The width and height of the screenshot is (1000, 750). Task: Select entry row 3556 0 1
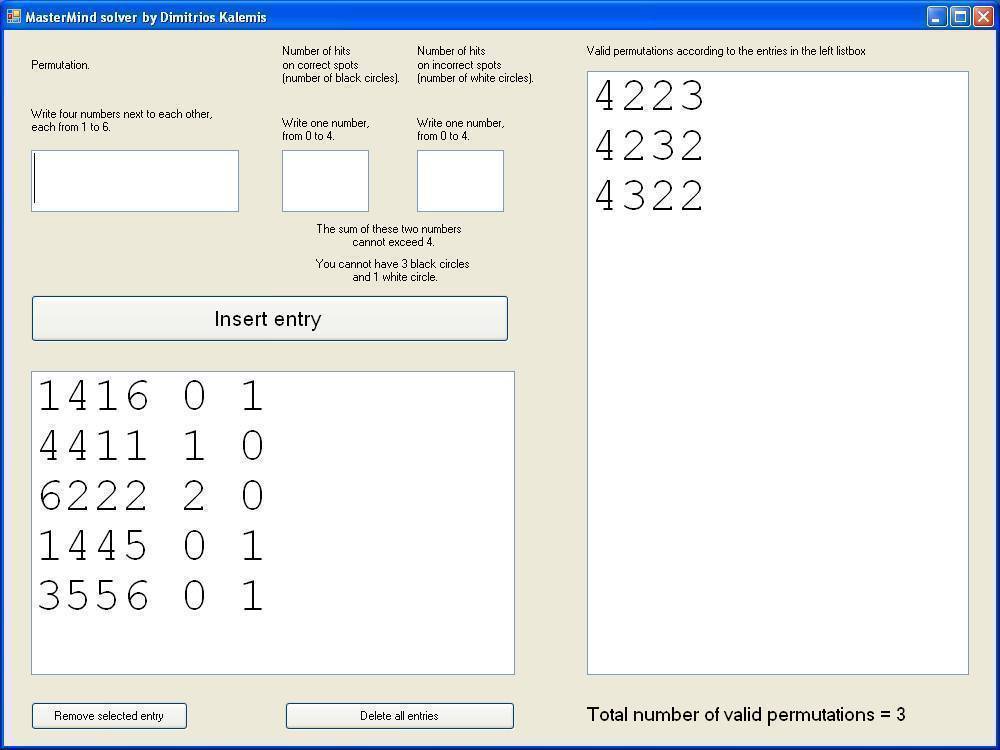tap(273, 596)
